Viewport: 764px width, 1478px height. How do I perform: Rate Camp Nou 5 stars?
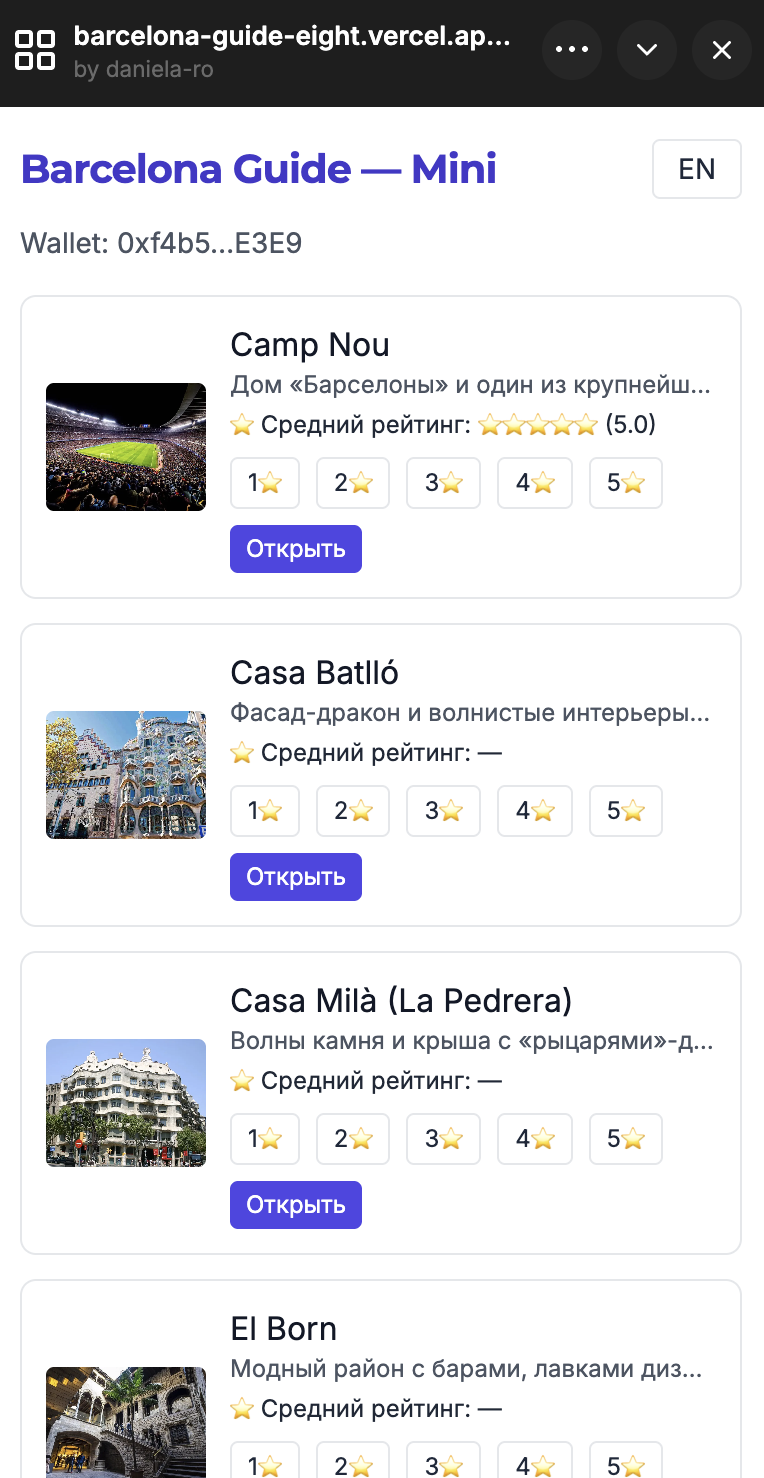click(626, 483)
